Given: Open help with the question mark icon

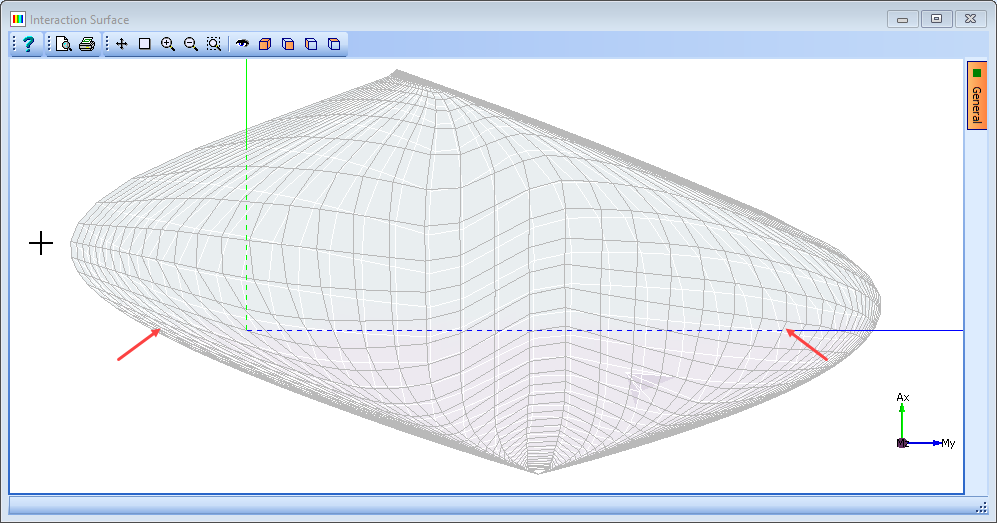Looking at the screenshot, I should coord(28,44).
